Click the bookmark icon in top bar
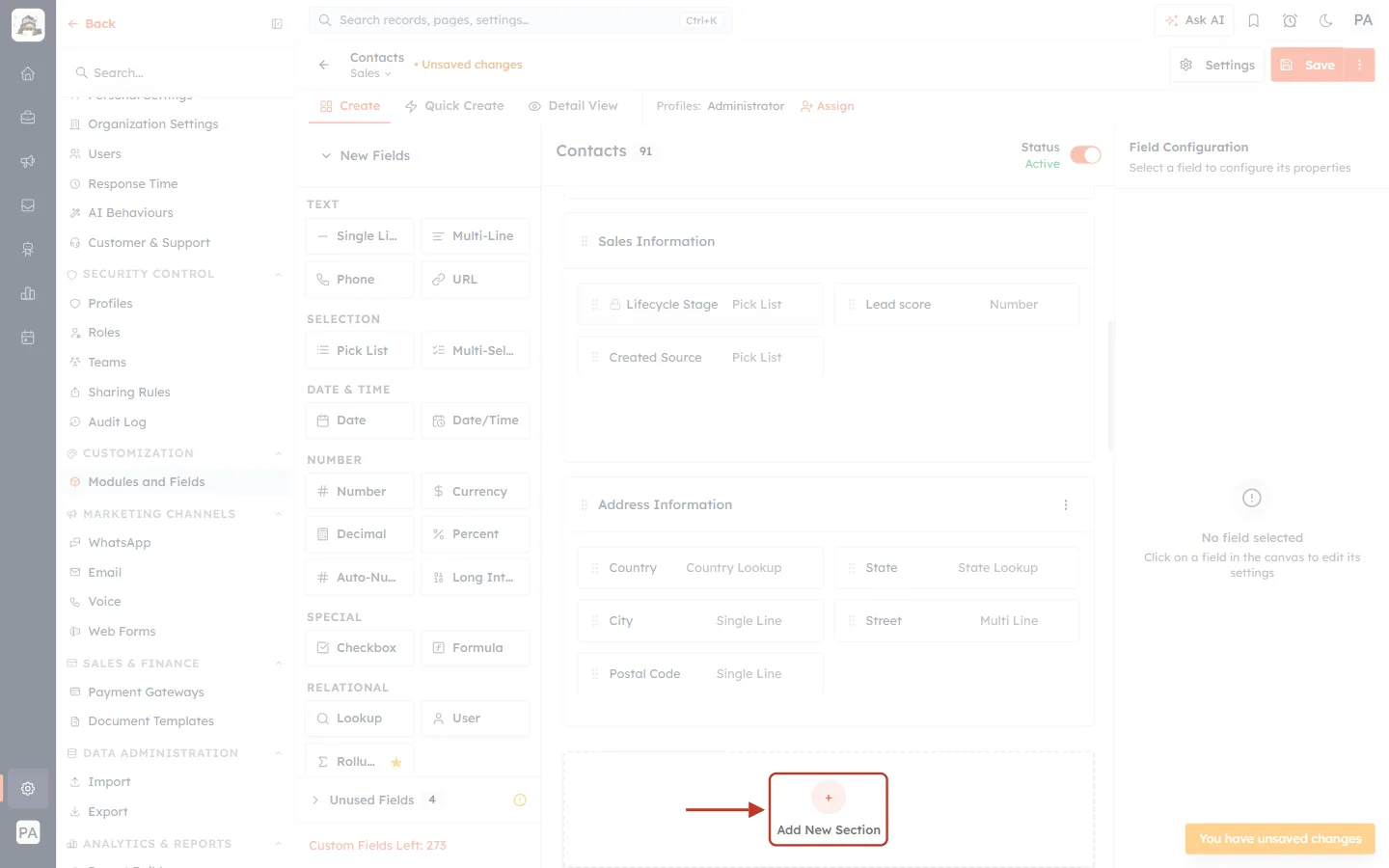 point(1254,20)
